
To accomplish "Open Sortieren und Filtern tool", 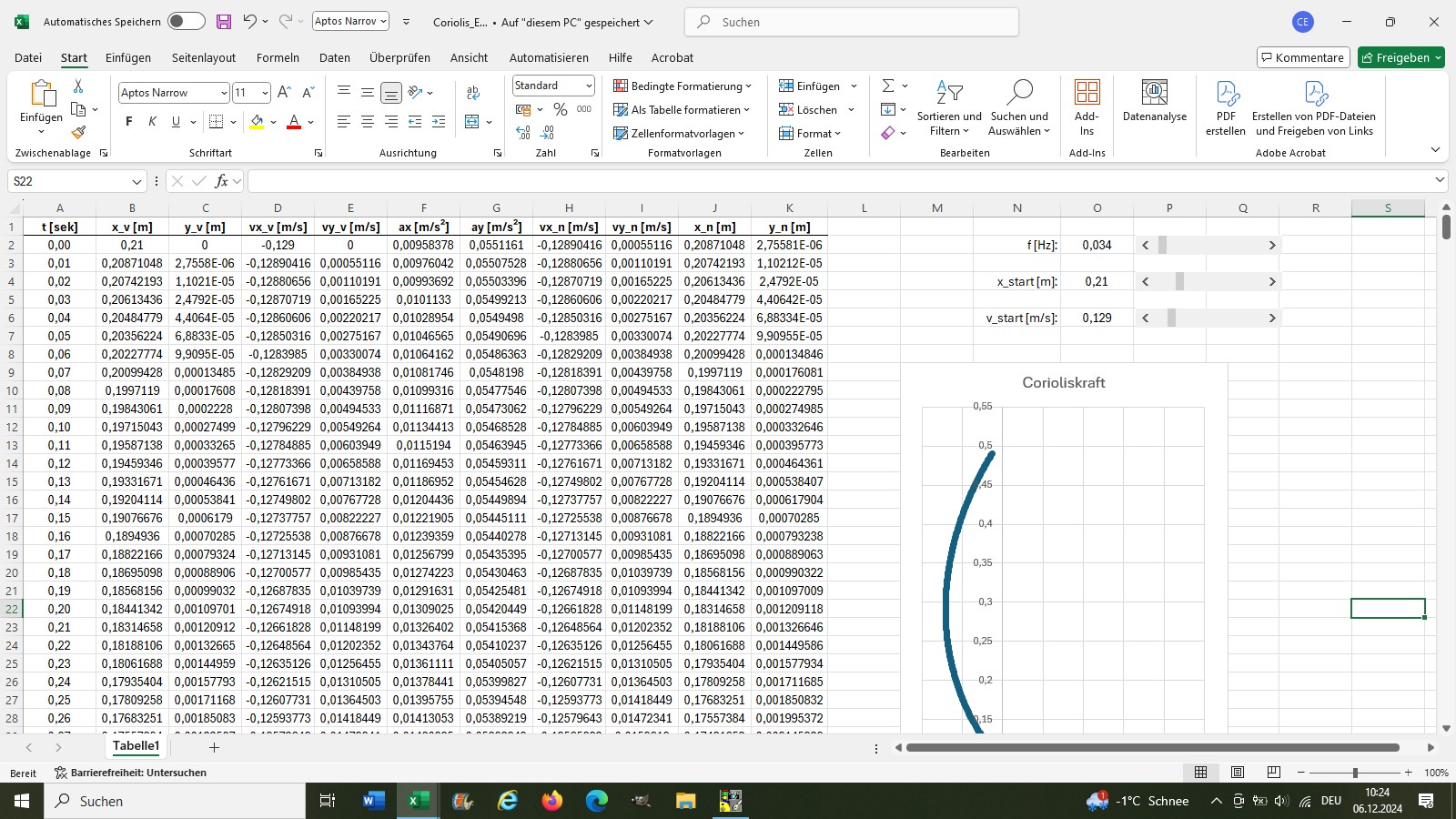I will [x=949, y=108].
